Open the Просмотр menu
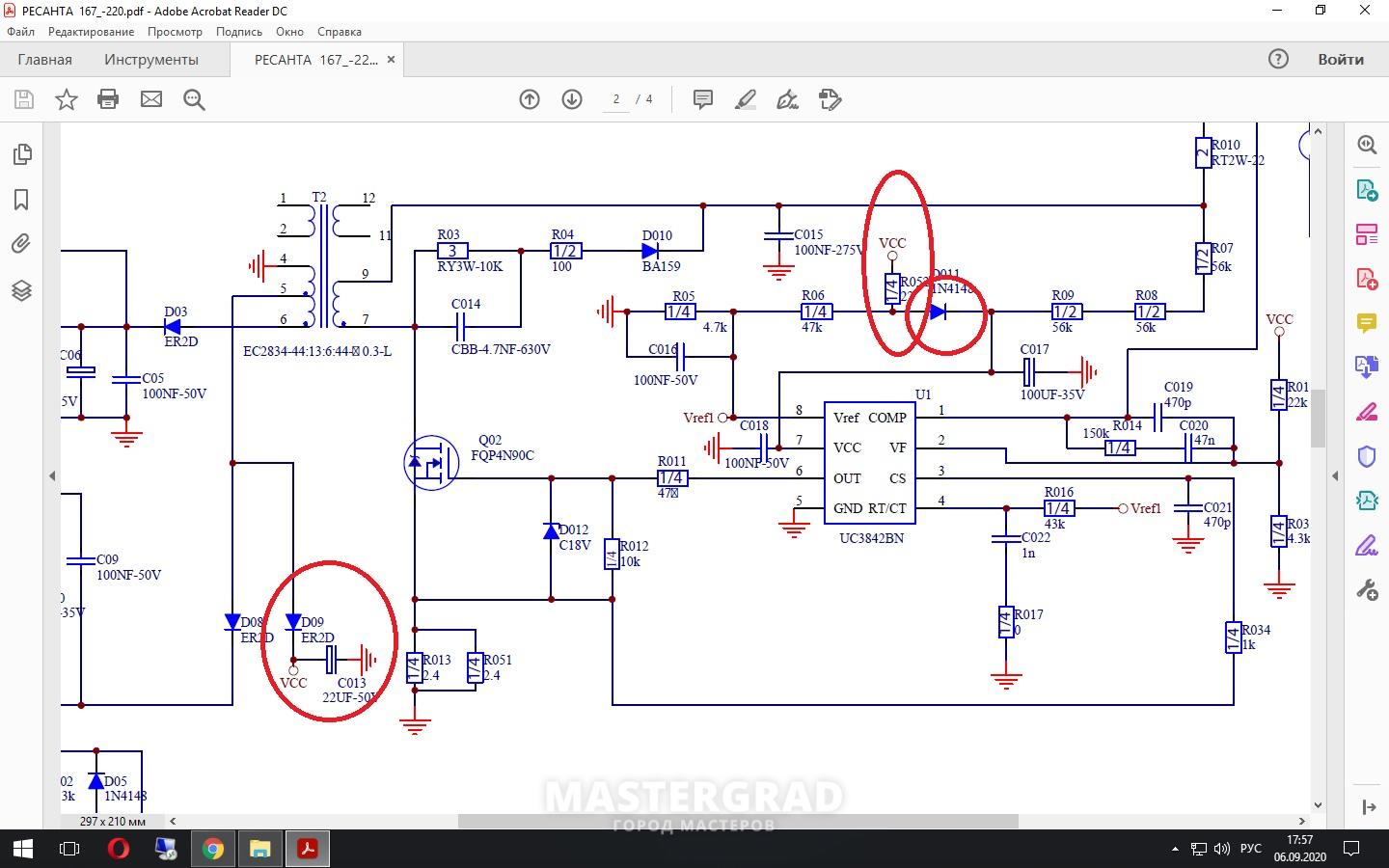This screenshot has width=1389, height=868. 175,32
